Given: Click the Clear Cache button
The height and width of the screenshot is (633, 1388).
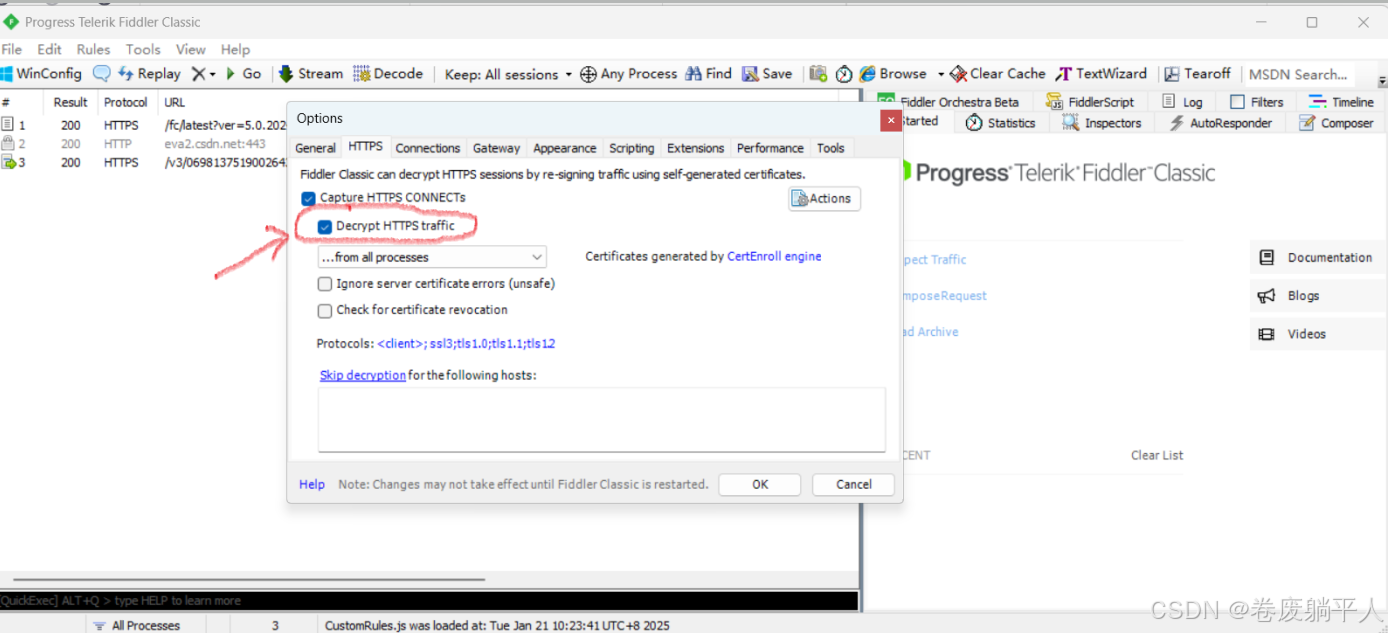Looking at the screenshot, I should coord(997,74).
